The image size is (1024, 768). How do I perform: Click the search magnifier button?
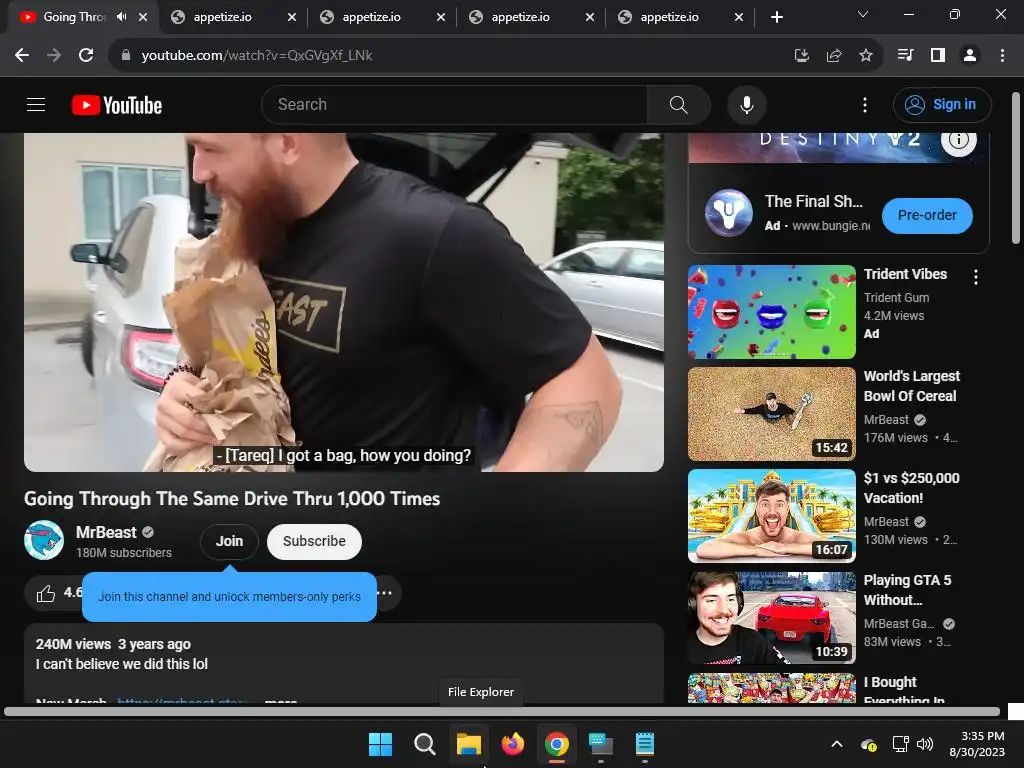(x=679, y=104)
